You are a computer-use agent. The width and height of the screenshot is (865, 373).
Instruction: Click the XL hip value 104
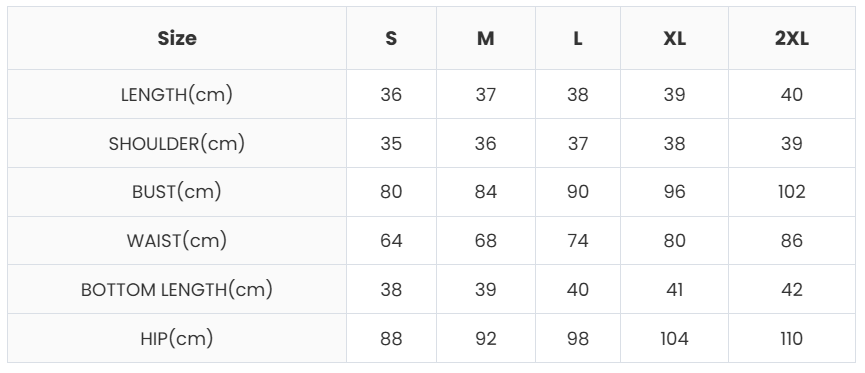[x=674, y=338]
